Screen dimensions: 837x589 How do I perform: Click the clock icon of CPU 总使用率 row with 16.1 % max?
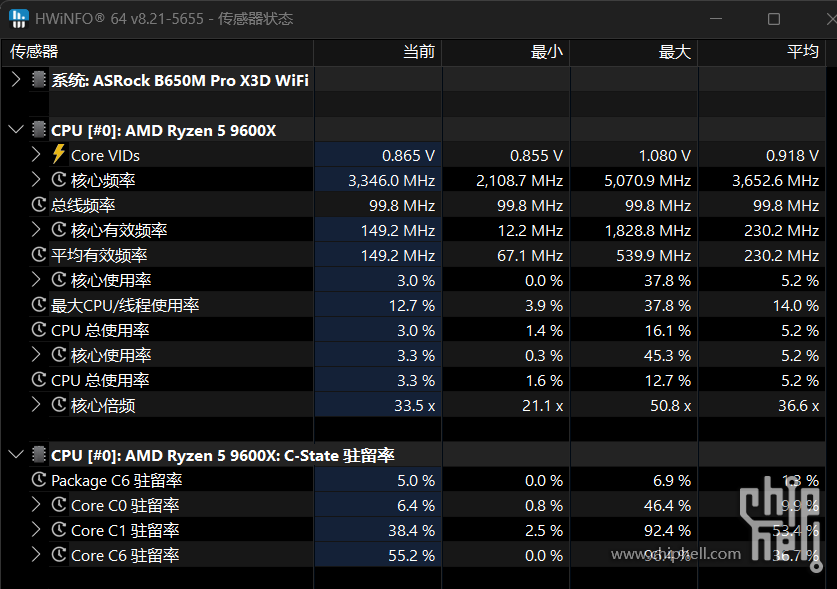(x=39, y=329)
